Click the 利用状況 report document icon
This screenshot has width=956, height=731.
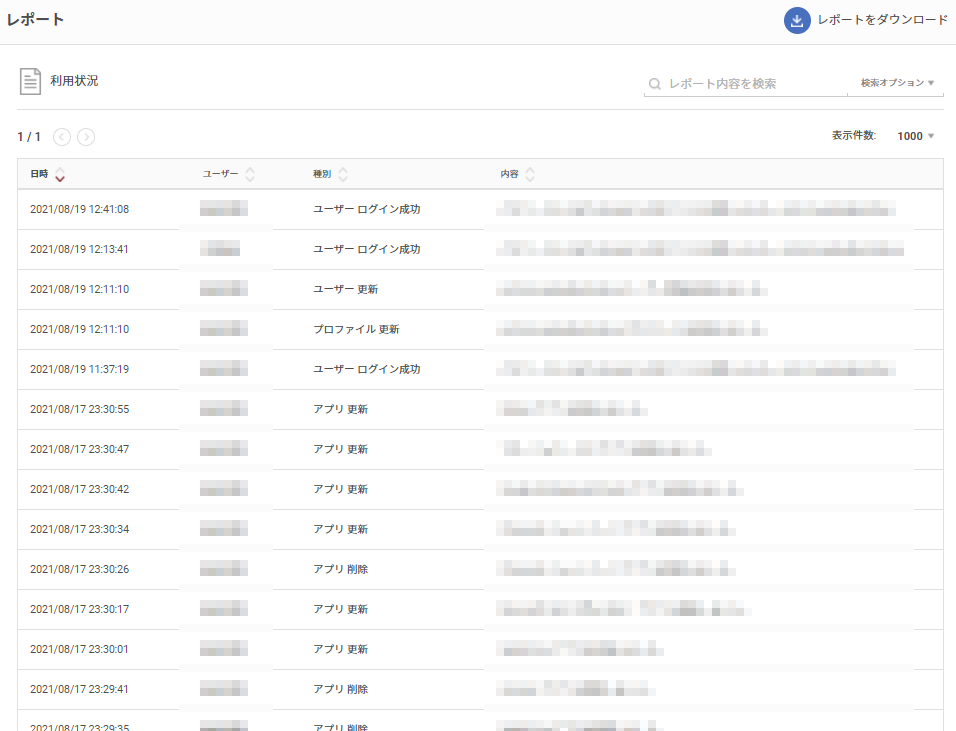click(30, 80)
